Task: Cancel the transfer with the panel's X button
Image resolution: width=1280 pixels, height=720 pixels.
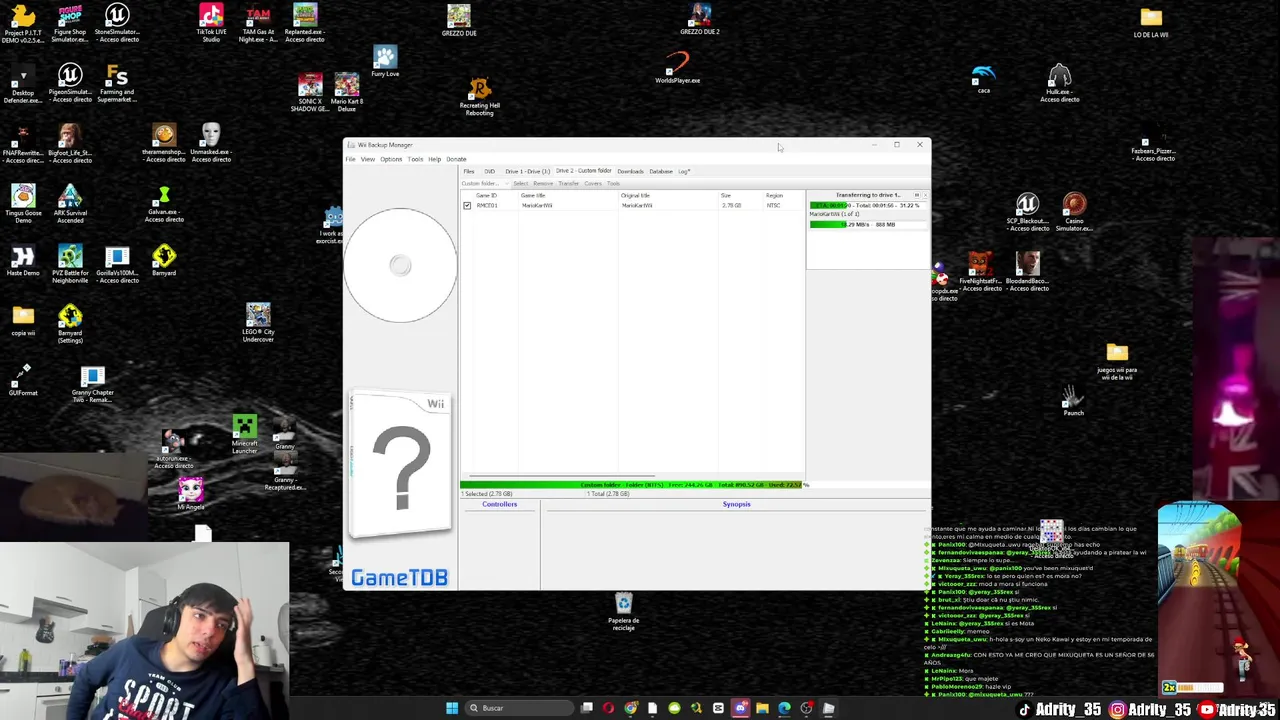Action: pos(925,195)
